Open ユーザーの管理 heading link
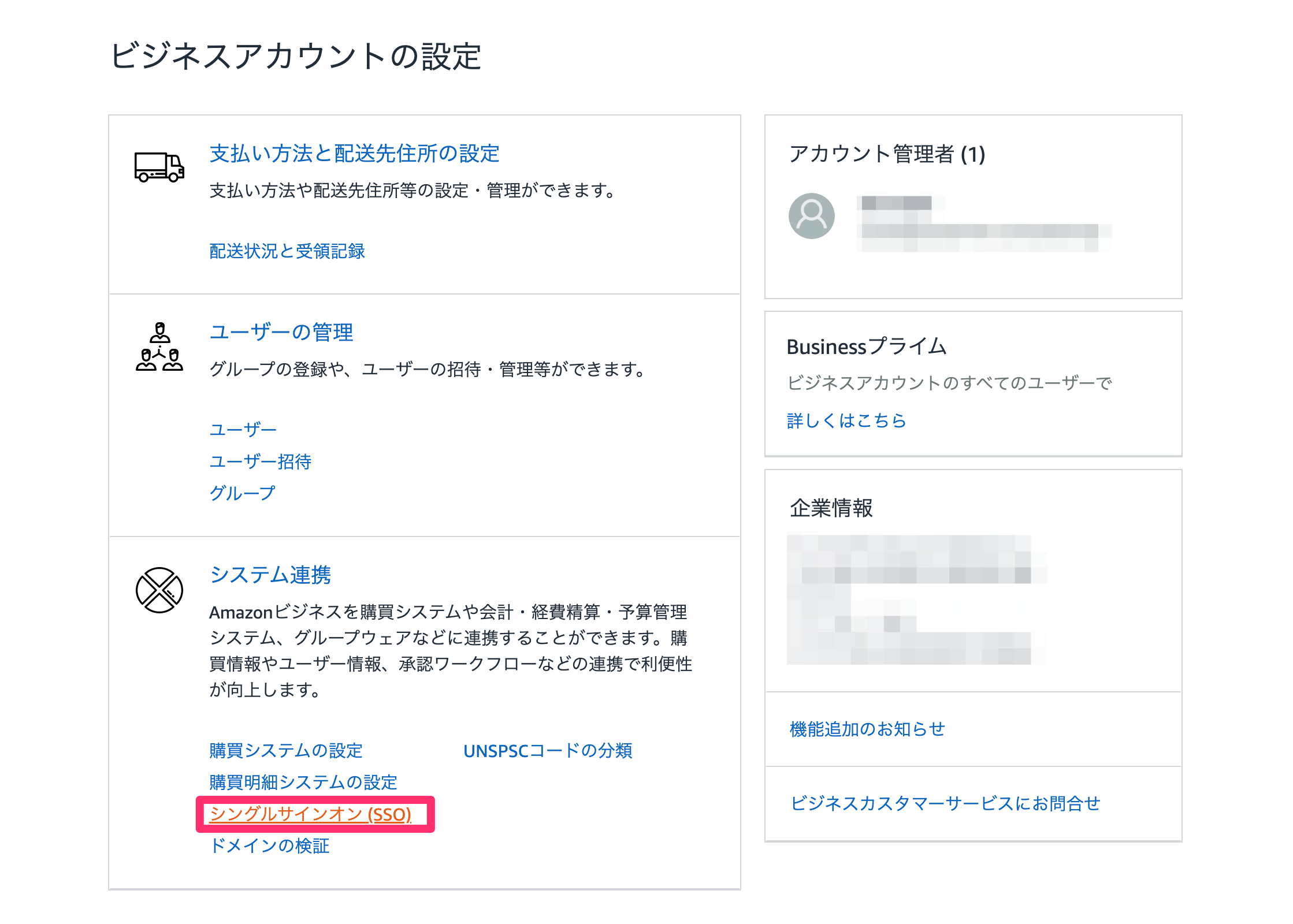 pyautogui.click(x=281, y=333)
